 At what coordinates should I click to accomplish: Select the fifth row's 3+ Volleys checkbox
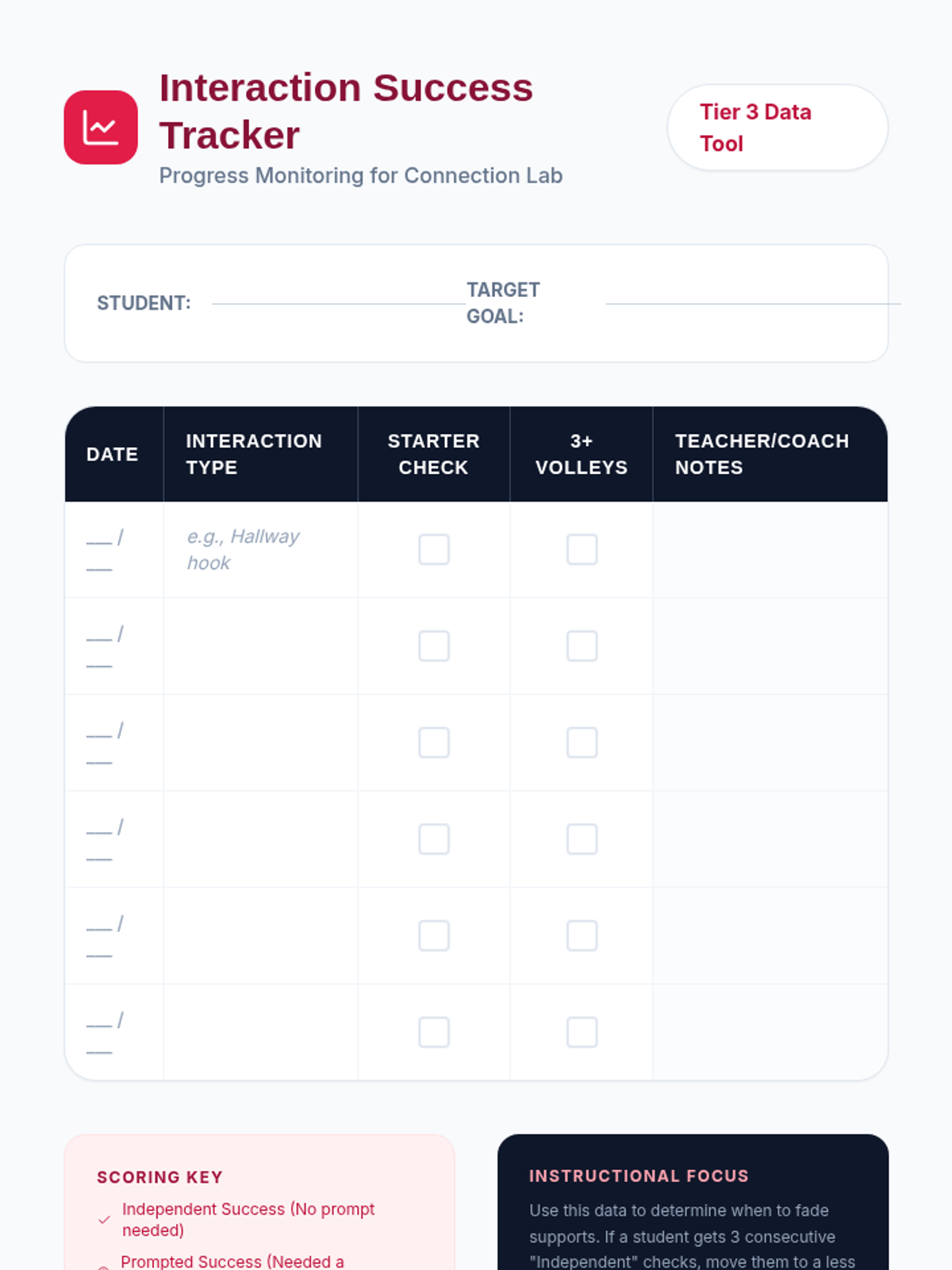(582, 936)
